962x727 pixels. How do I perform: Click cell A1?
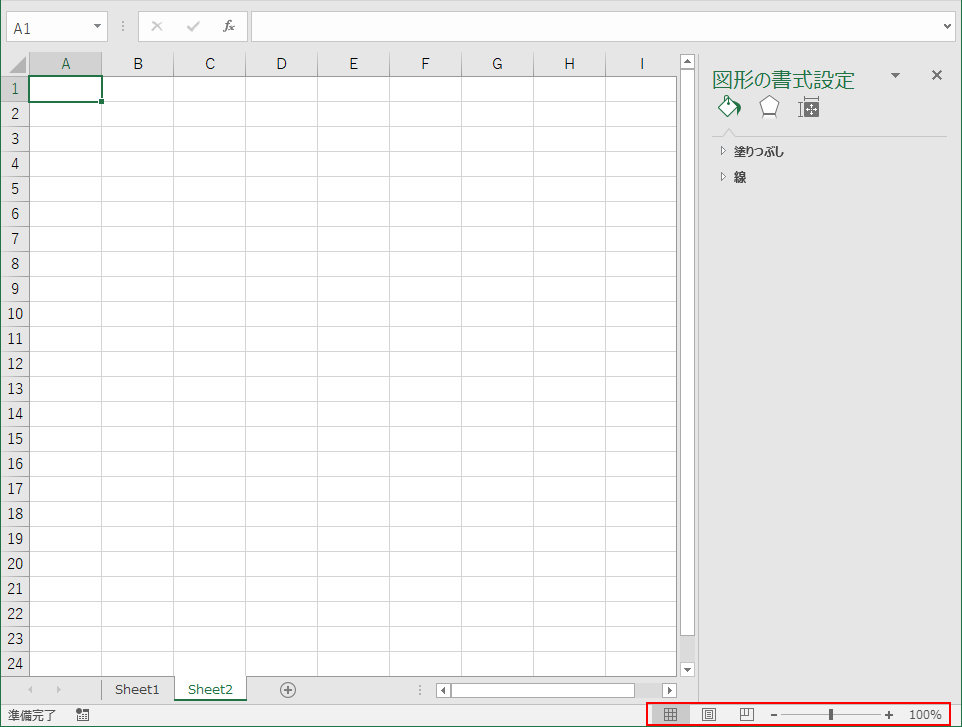click(66, 89)
